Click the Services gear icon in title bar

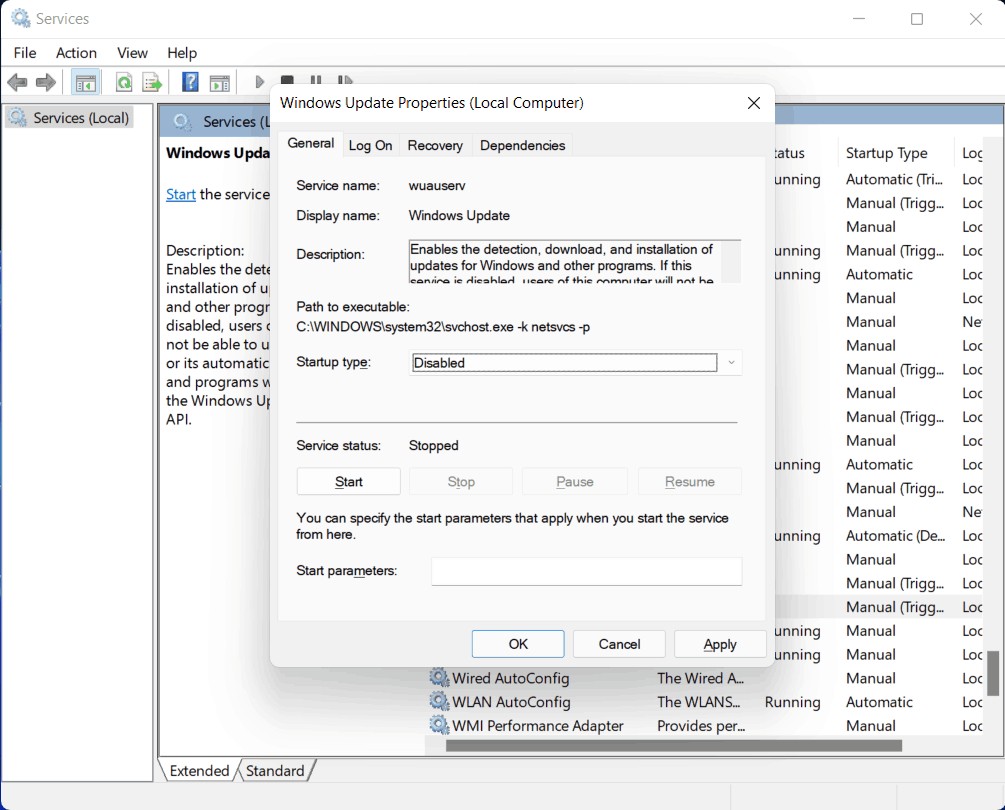coord(21,19)
